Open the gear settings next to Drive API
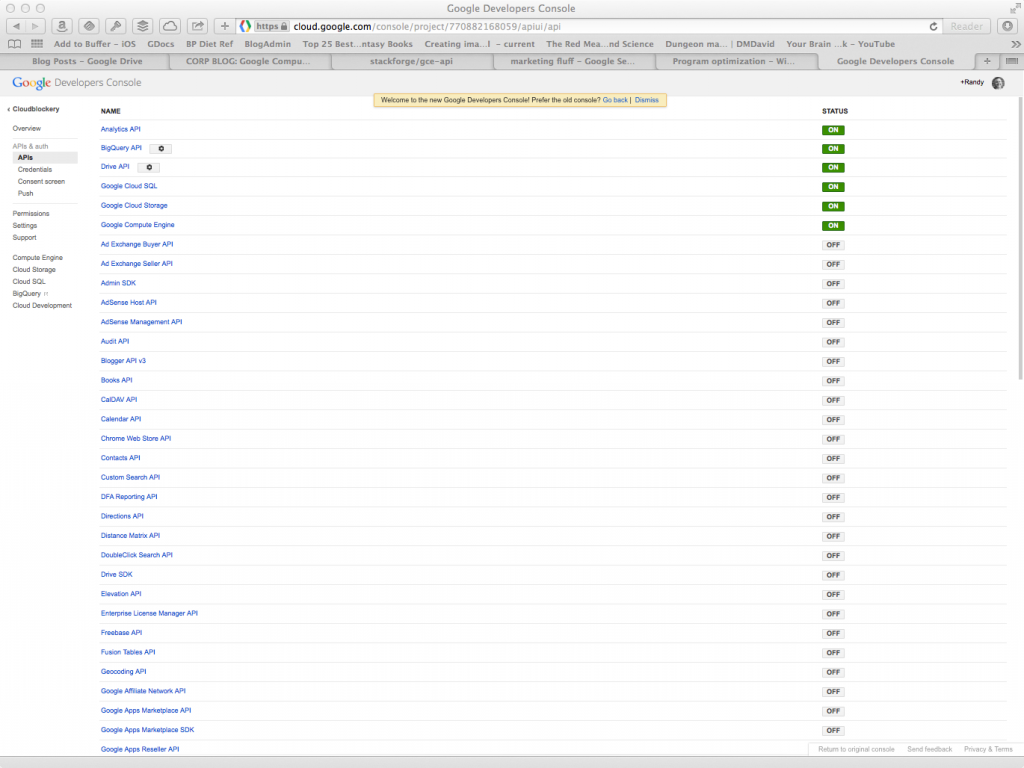 pyautogui.click(x=148, y=167)
